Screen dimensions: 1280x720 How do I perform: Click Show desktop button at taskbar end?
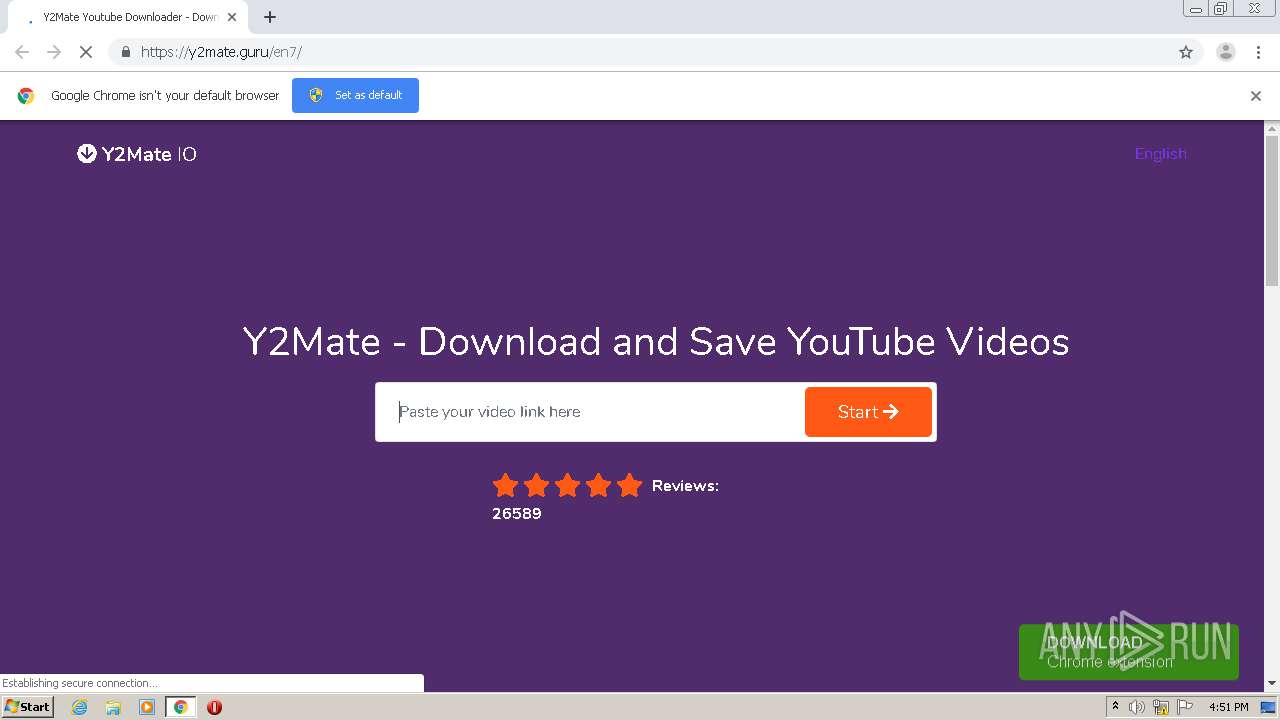[1268, 707]
